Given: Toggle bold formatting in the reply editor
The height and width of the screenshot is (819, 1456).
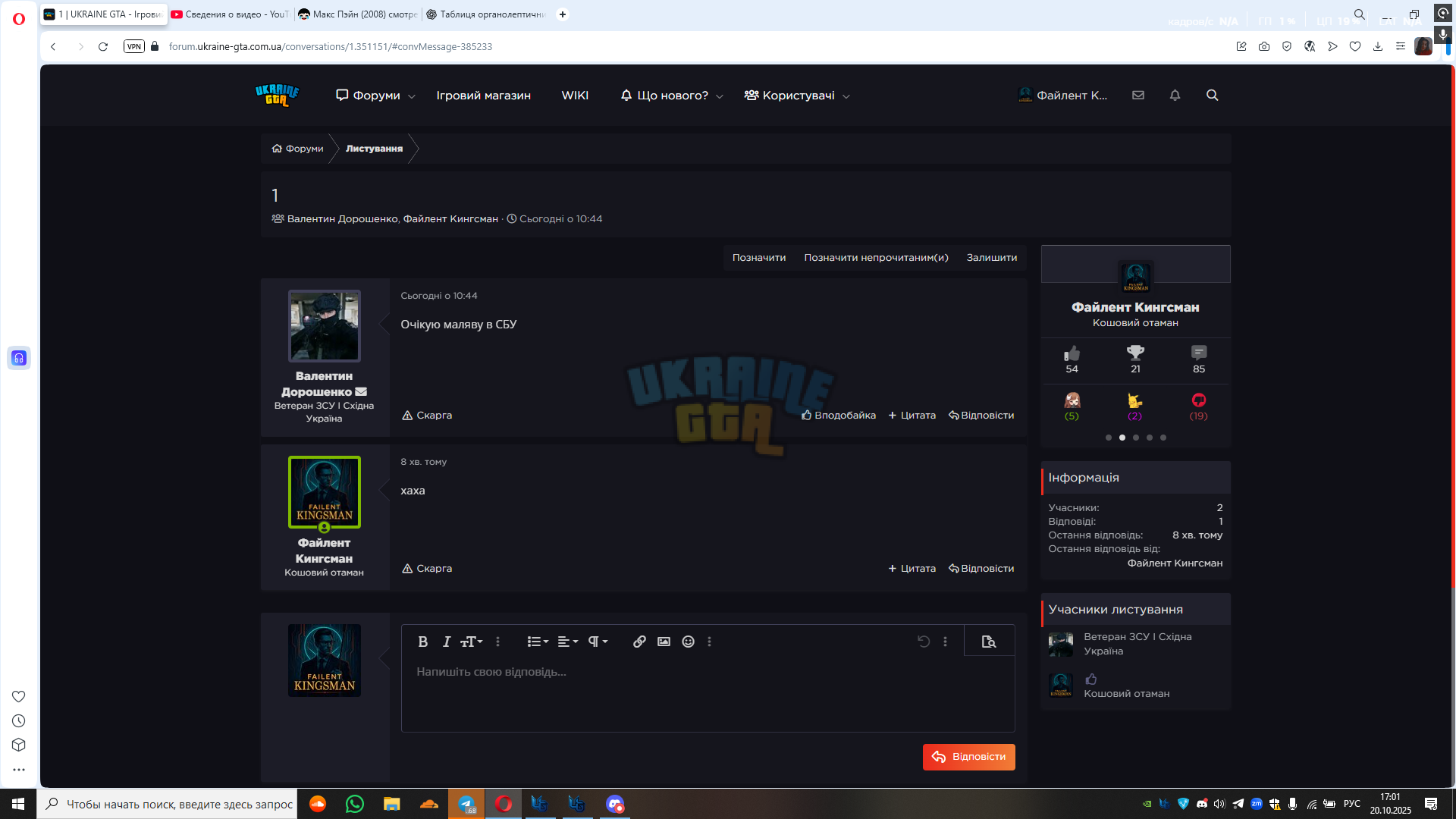Looking at the screenshot, I should click(x=423, y=642).
